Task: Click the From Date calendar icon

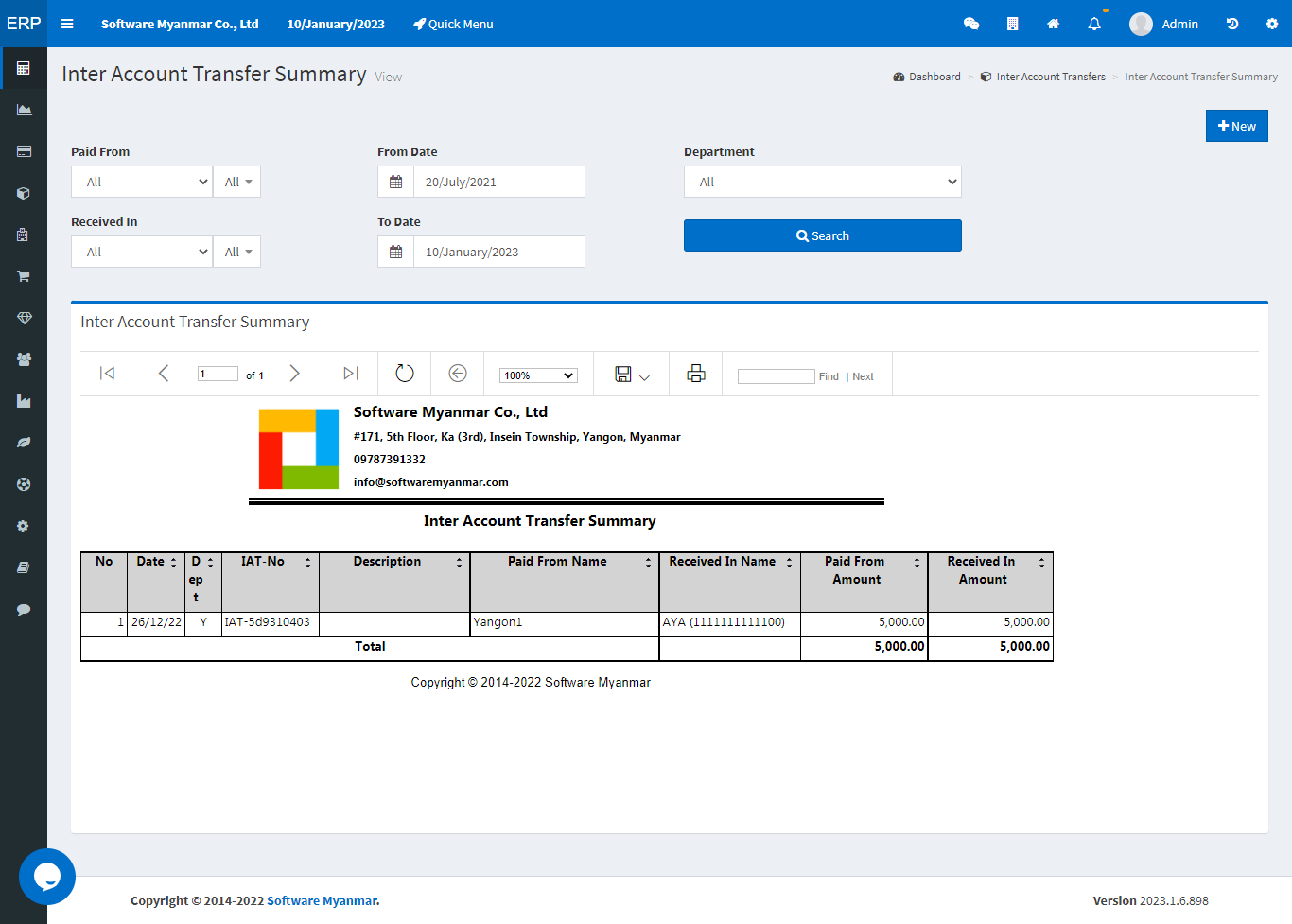Action: pos(395,182)
